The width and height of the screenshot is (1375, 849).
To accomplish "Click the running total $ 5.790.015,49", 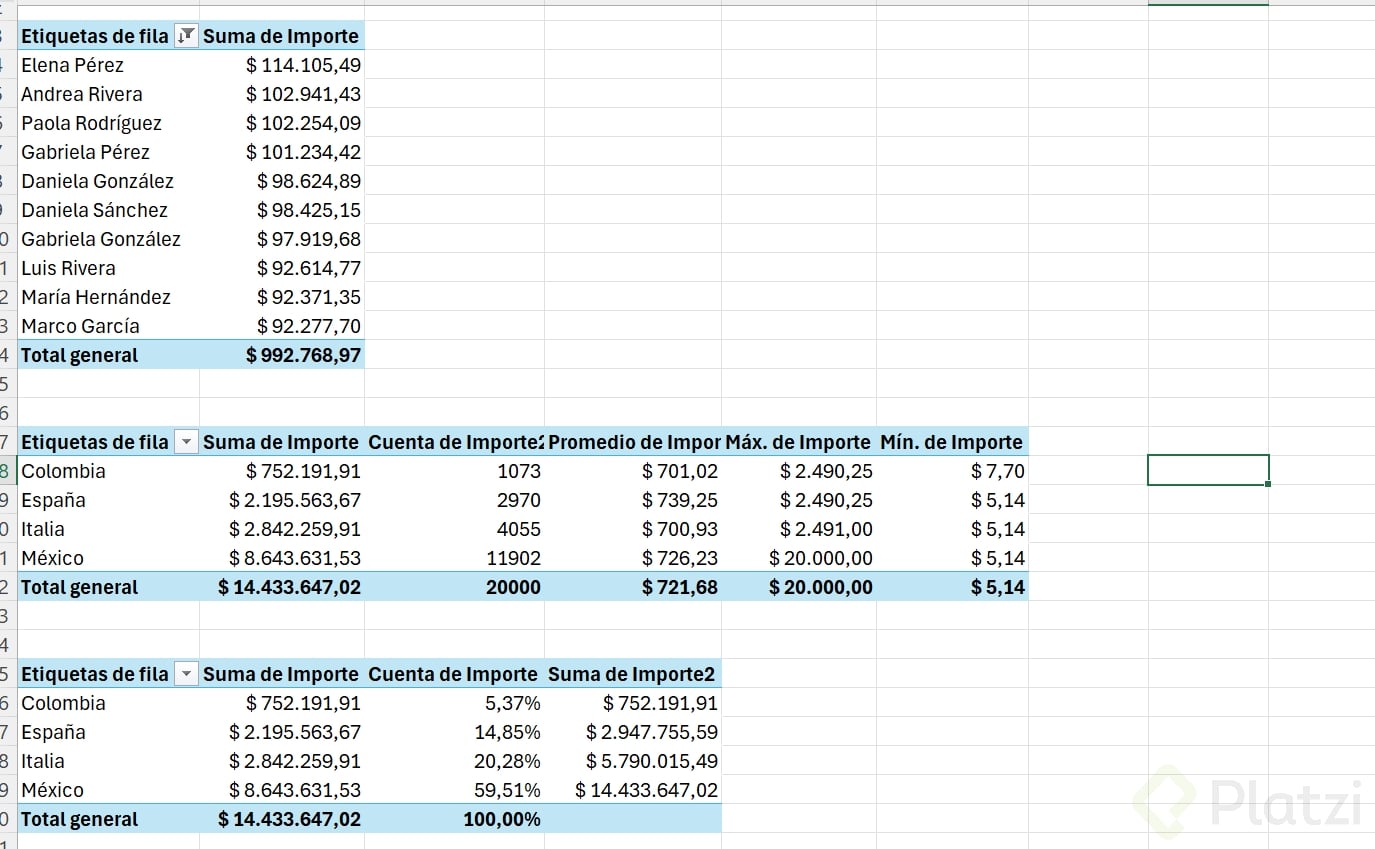I will point(652,761).
